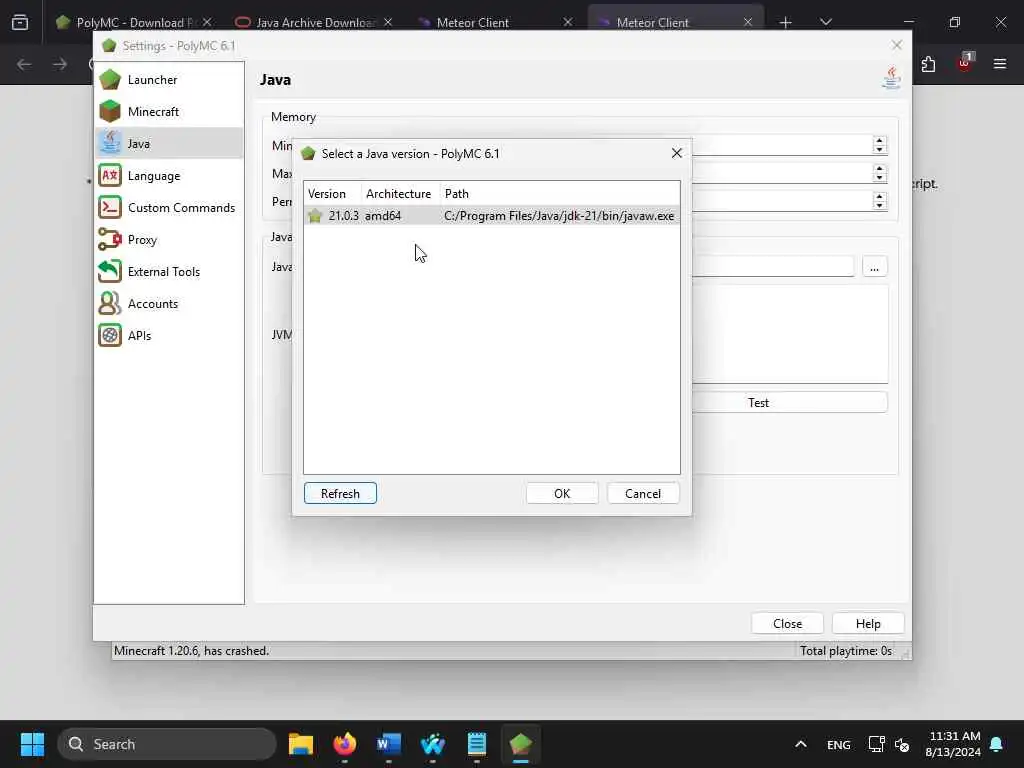Expand the browser tab list dropdown
The height and width of the screenshot is (768, 1024).
pyautogui.click(x=826, y=22)
